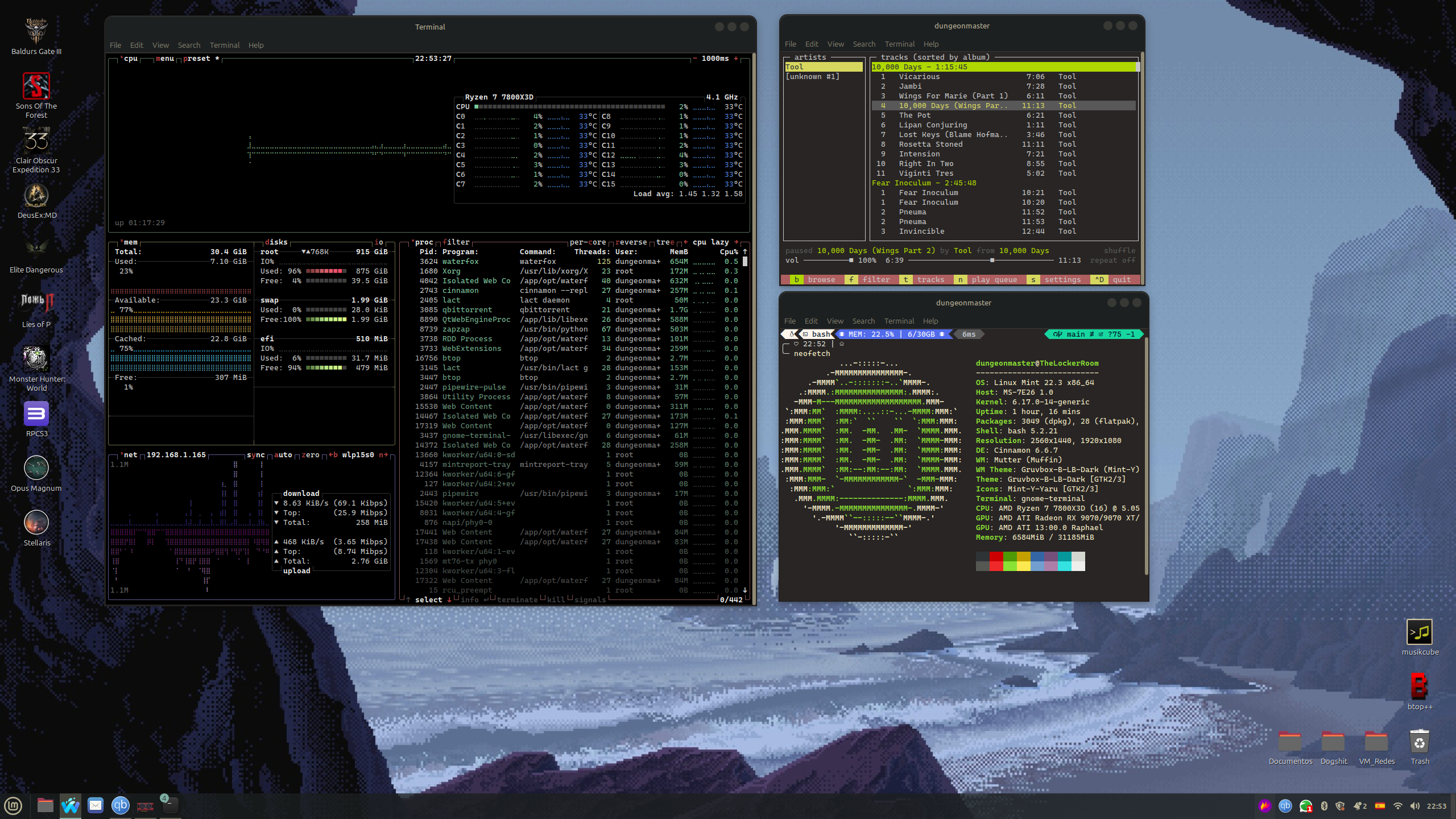Open the Trash desktop icon
Viewport: 1456px width, 819px height.
(1420, 742)
